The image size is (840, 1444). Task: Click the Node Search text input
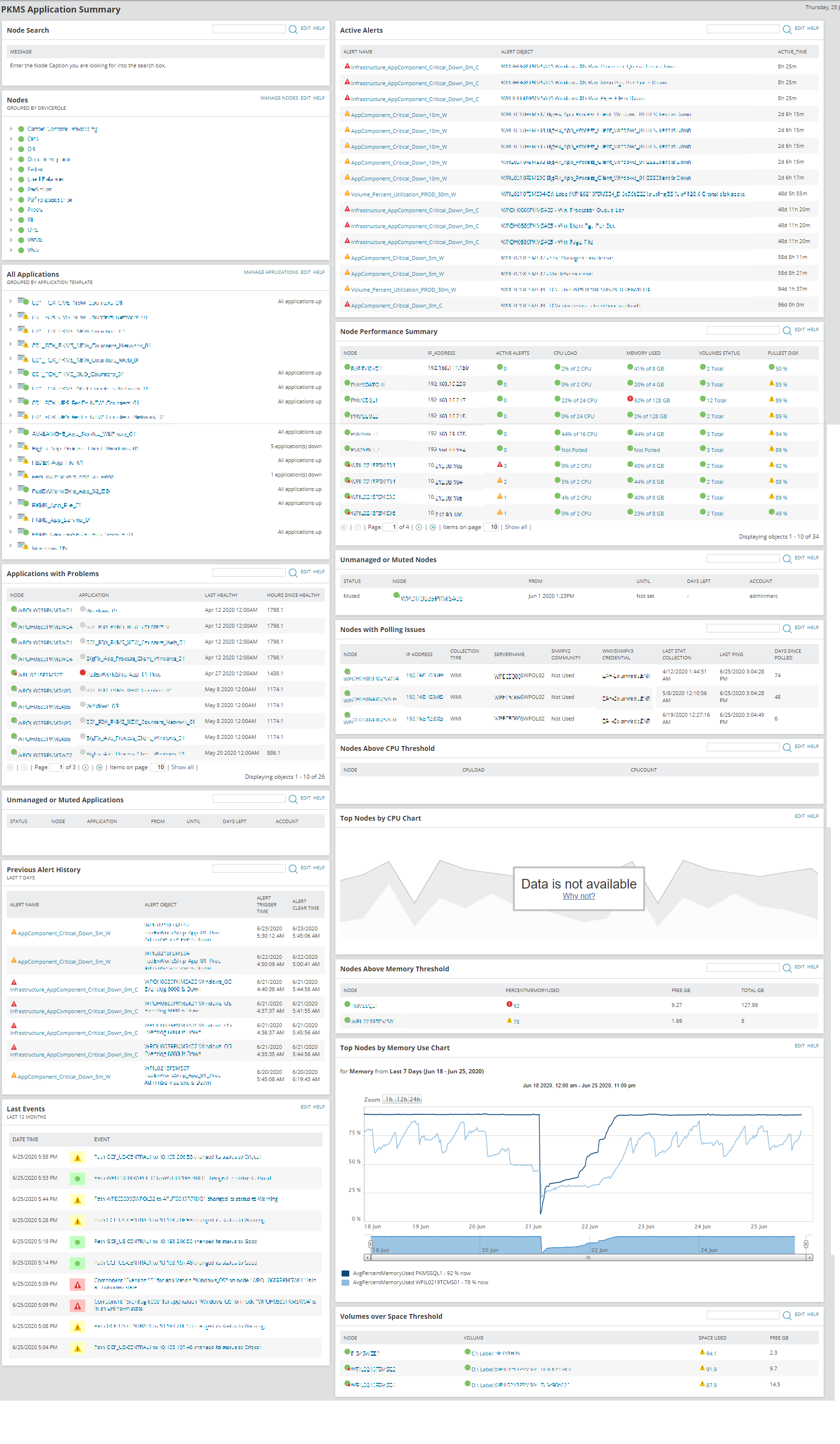pyautogui.click(x=249, y=29)
